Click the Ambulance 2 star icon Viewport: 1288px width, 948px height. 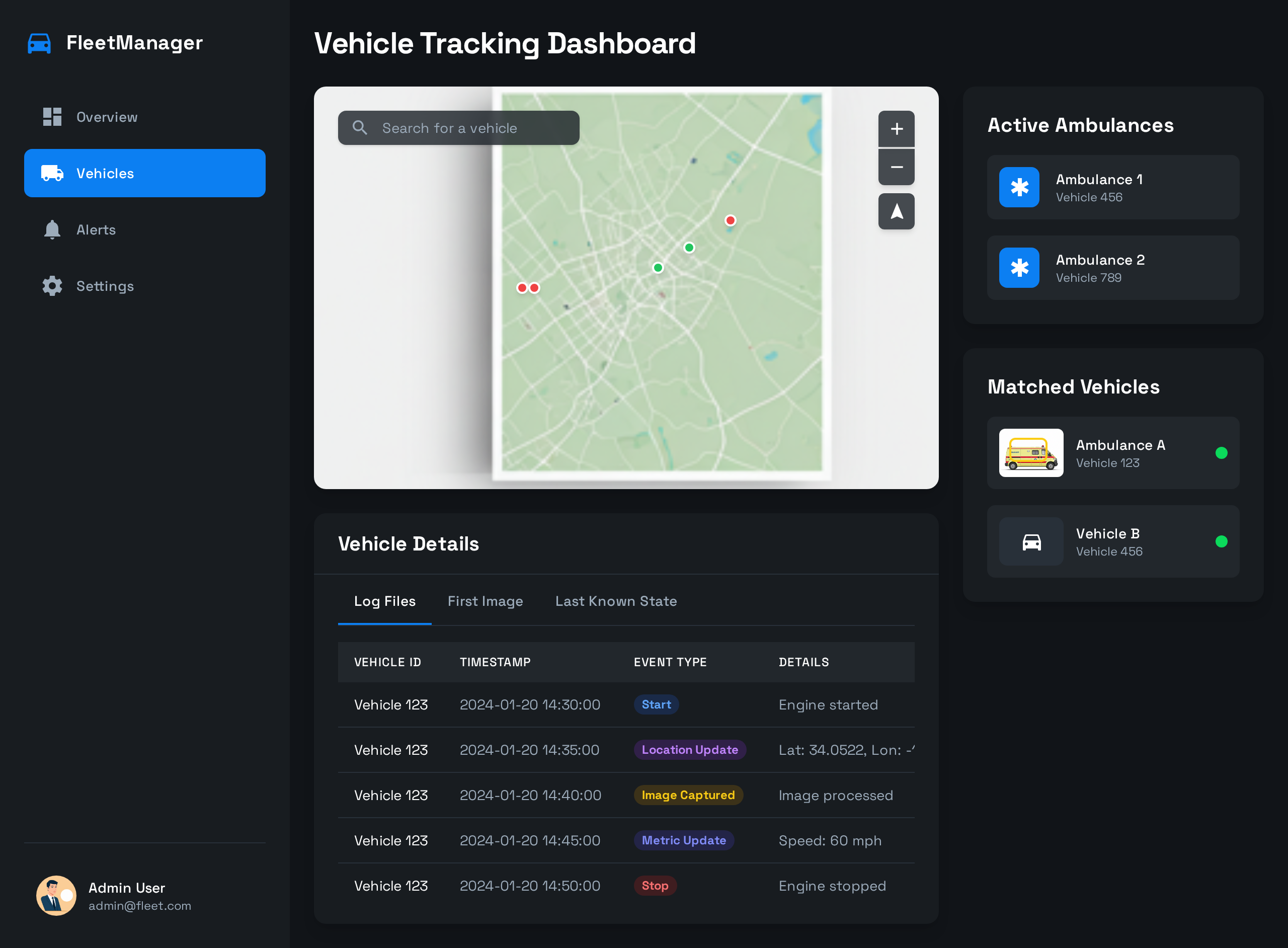(1019, 268)
